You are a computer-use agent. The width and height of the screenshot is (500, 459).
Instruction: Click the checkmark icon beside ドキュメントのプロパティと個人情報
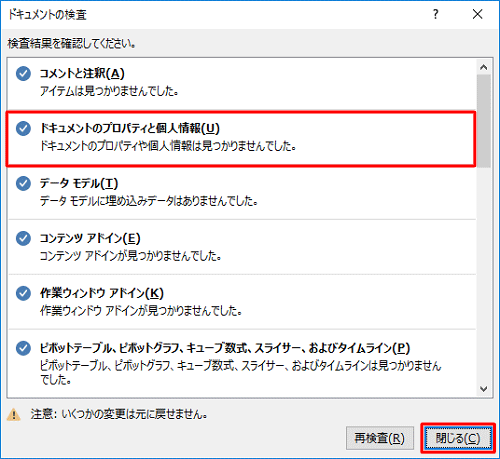coord(23,128)
